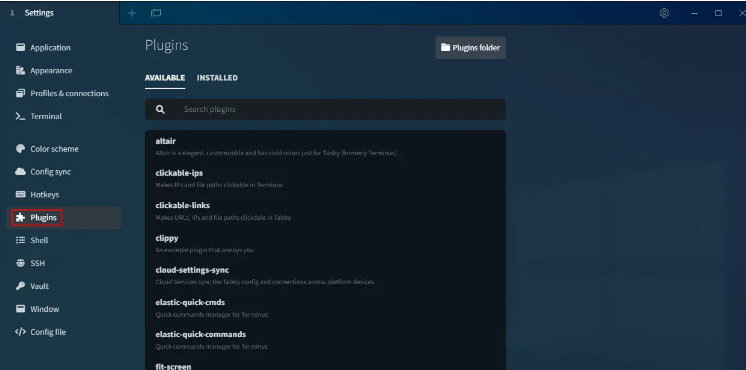Select the Config sync cloud icon
The width and height of the screenshot is (746, 370).
[x=20, y=172]
